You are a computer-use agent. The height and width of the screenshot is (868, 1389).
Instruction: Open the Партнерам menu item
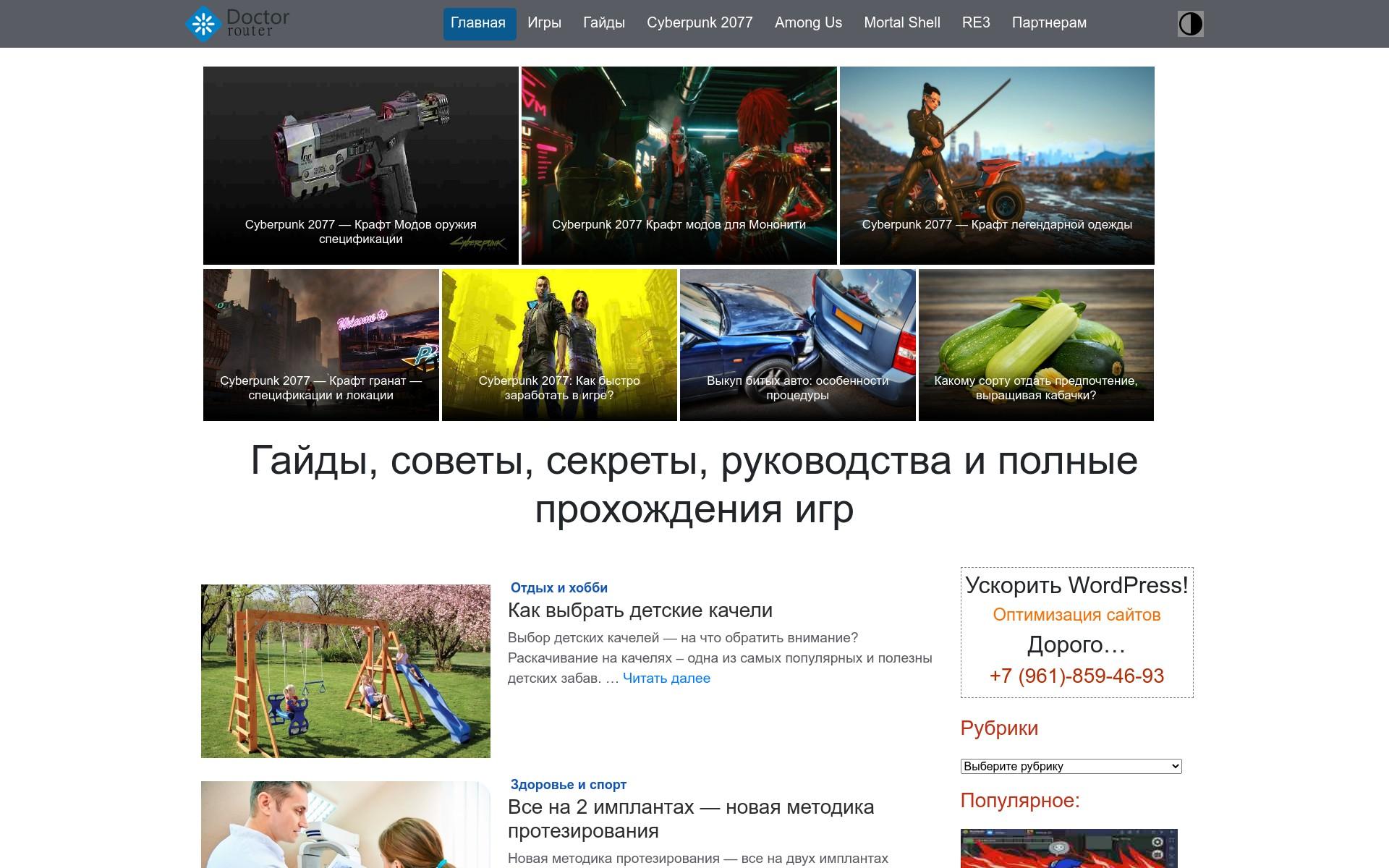tap(1049, 23)
